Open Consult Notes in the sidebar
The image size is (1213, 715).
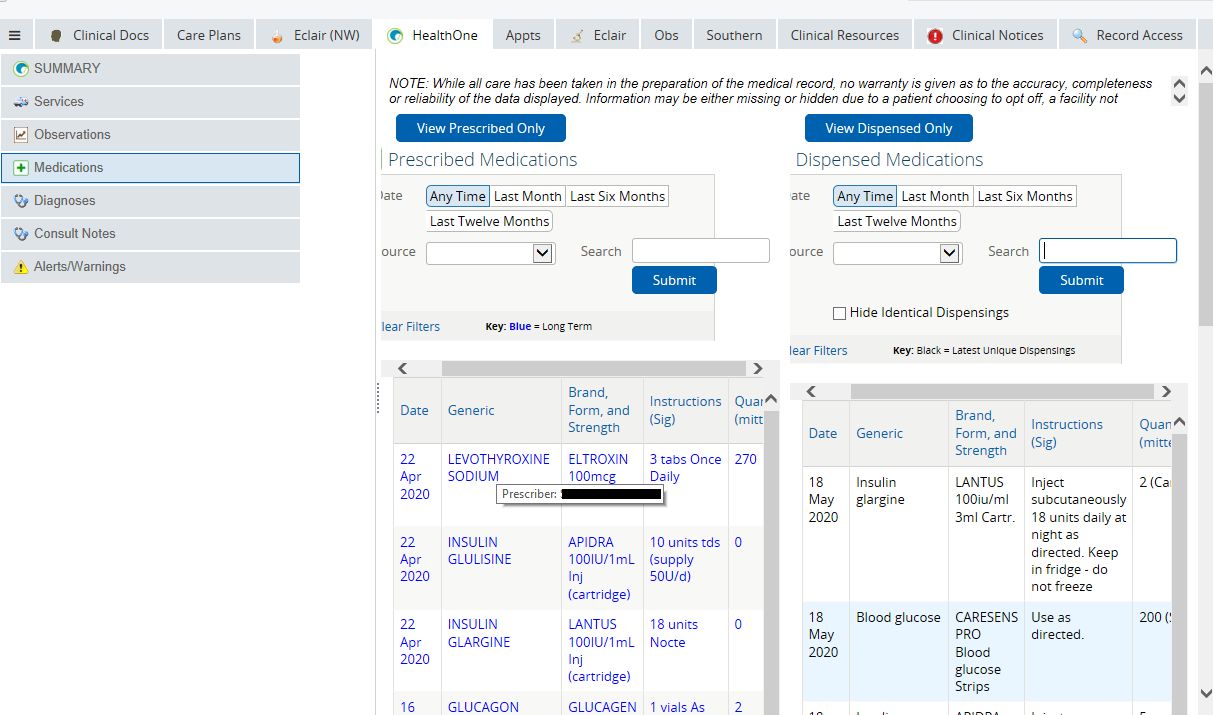pos(75,234)
